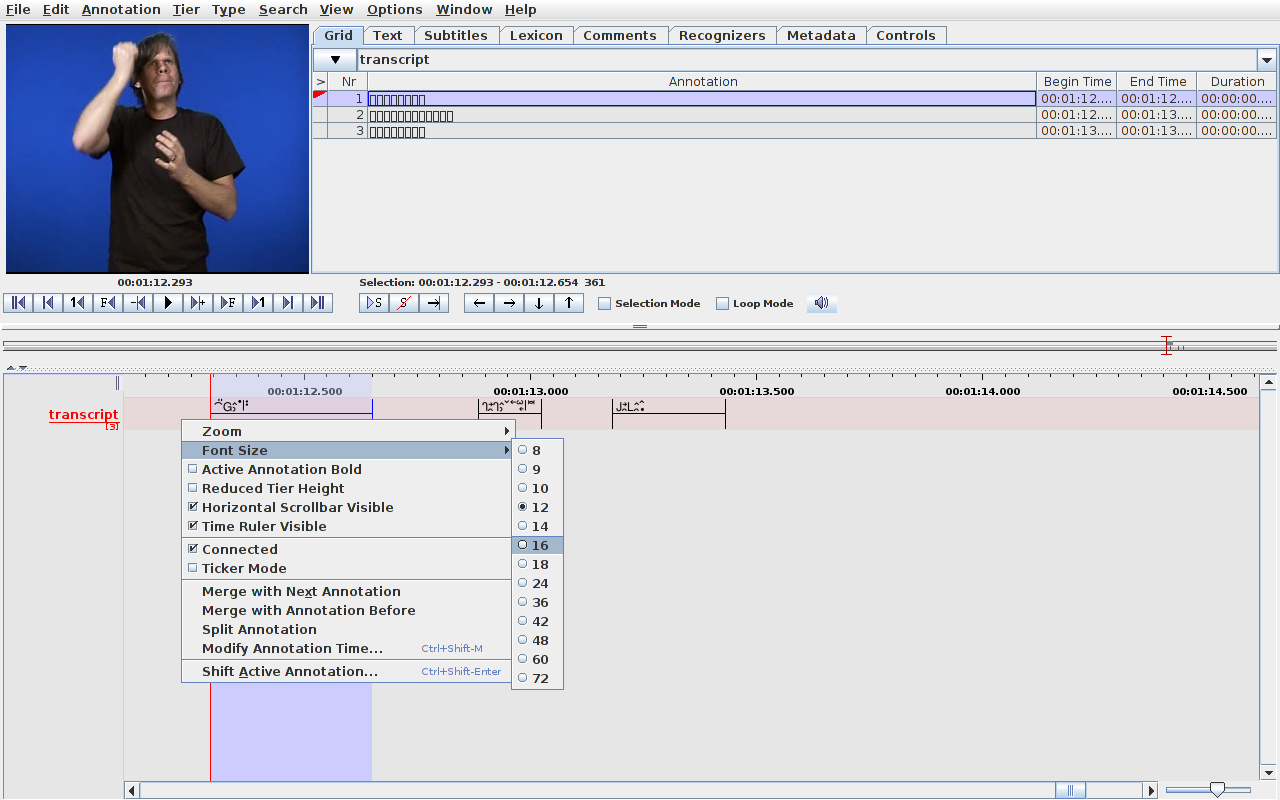Go one frame forward button
Screen dimensions: 1280x800
(228, 303)
